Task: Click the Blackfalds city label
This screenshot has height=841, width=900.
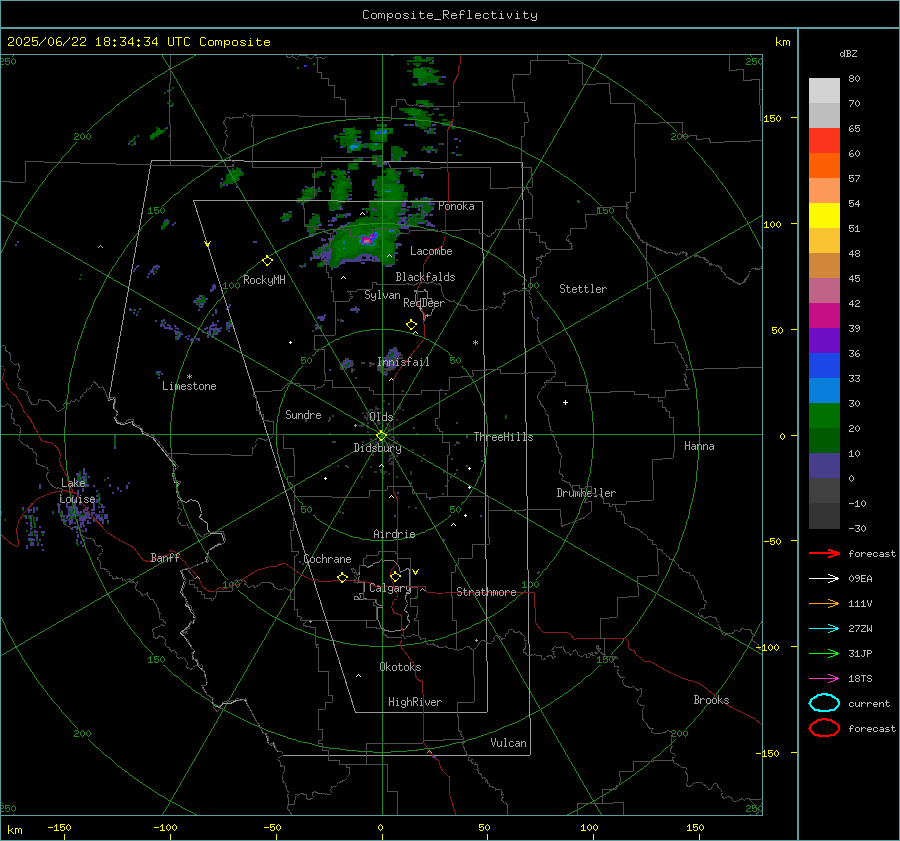Action: [x=425, y=277]
